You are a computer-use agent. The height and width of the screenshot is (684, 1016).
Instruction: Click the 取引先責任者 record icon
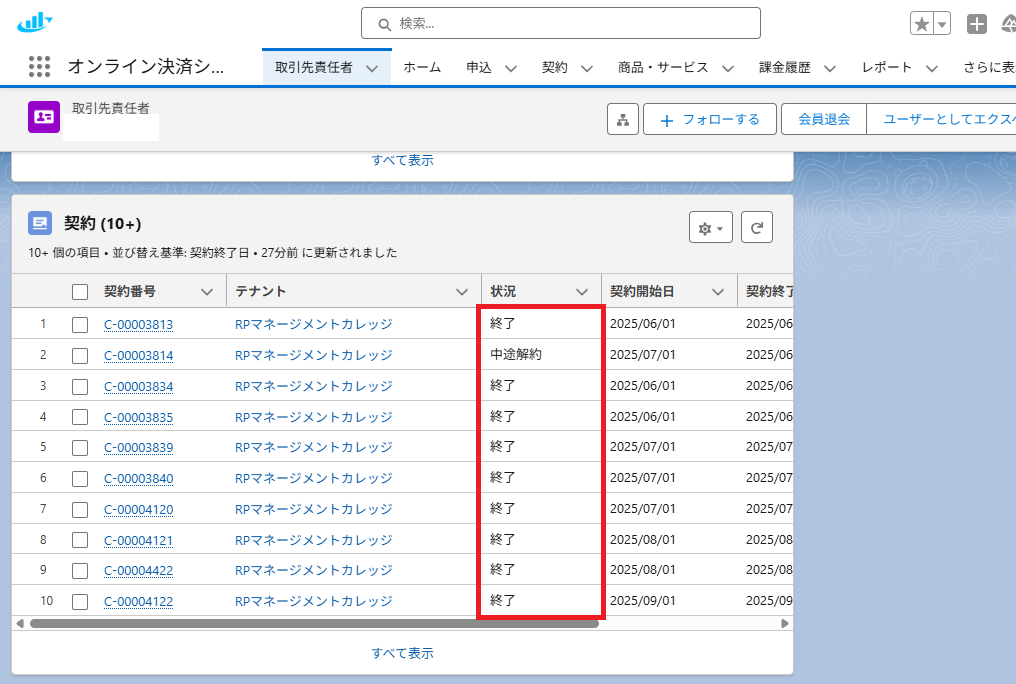click(44, 117)
